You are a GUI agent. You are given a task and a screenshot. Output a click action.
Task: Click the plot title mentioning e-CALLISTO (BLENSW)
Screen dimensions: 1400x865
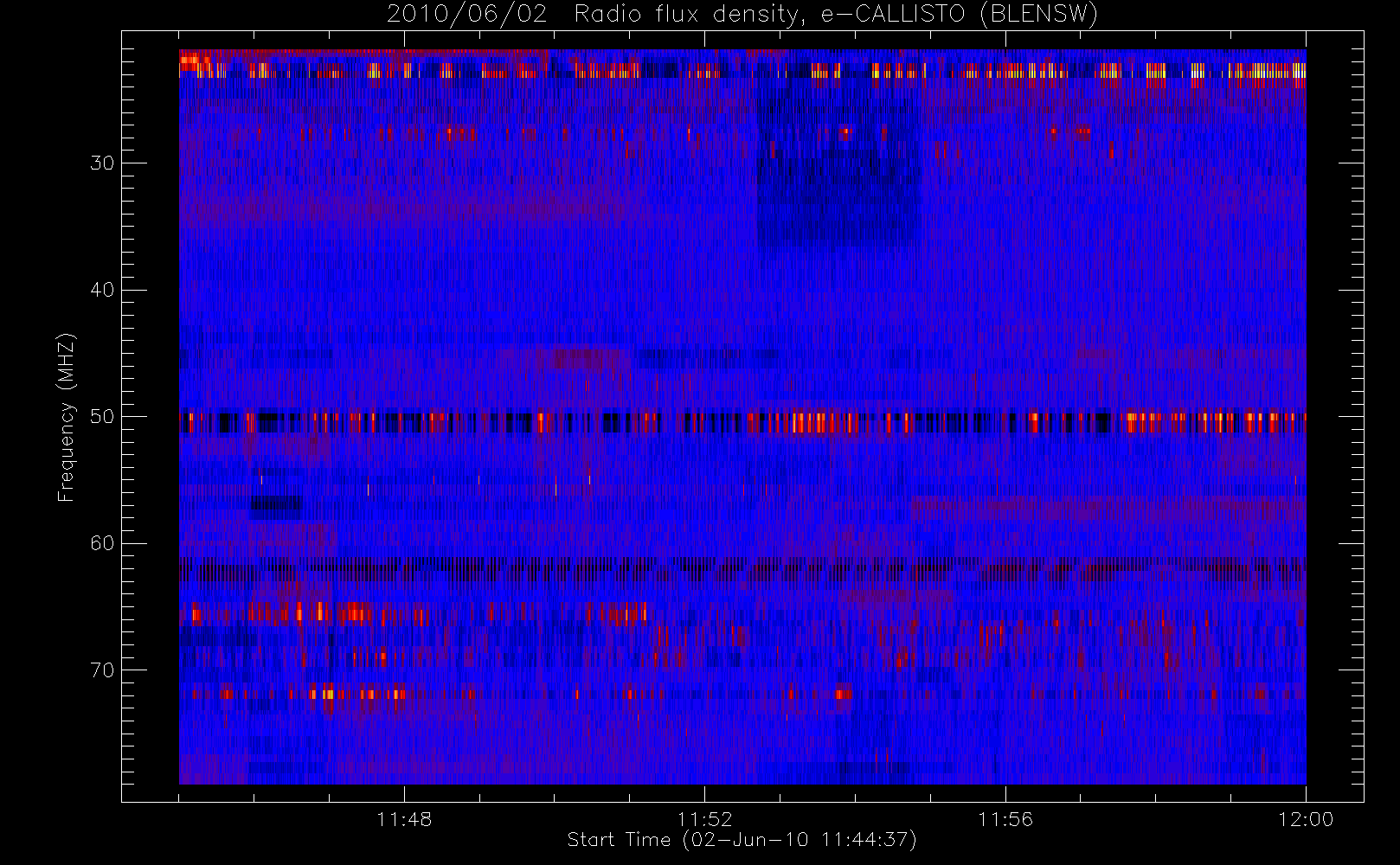[x=742, y=15]
